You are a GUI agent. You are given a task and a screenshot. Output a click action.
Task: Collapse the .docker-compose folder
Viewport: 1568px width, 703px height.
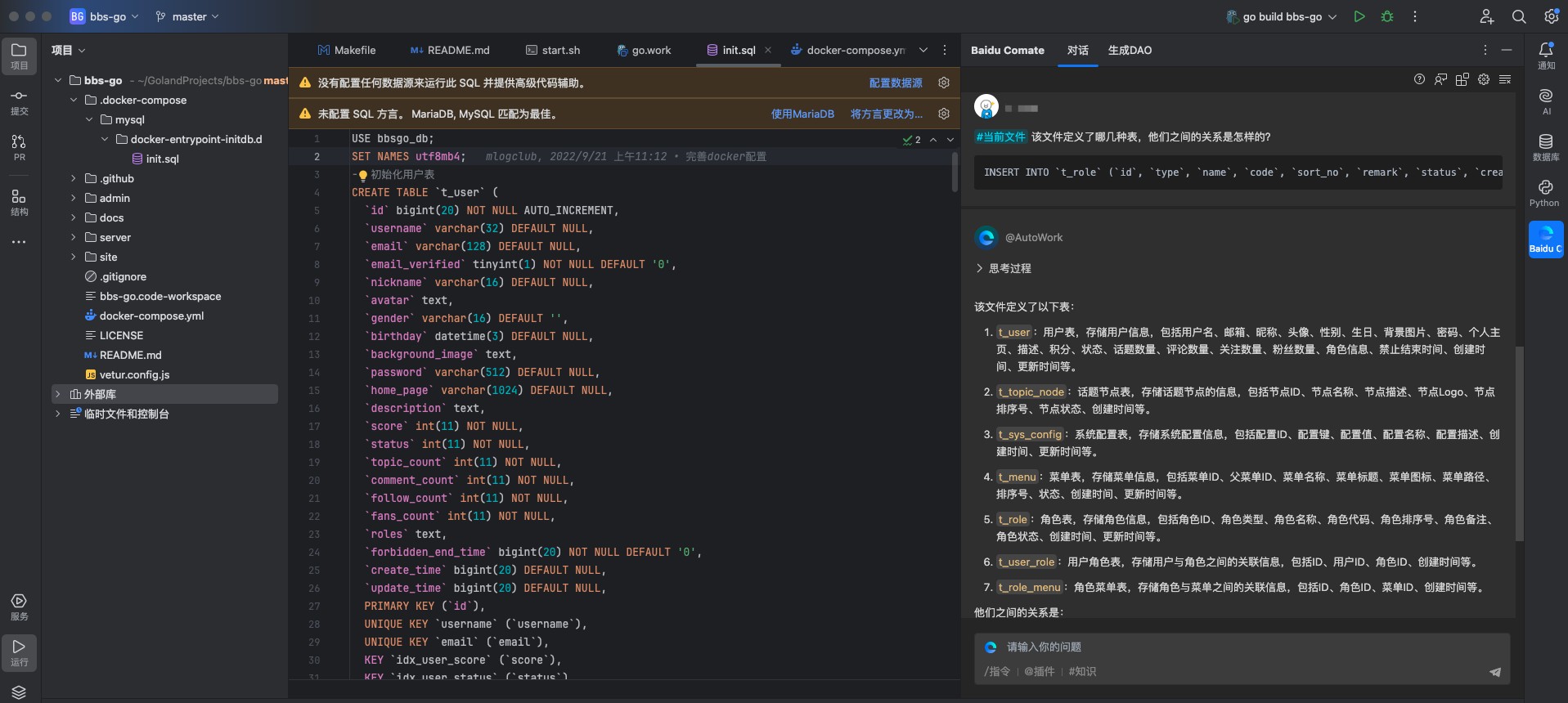(x=74, y=100)
